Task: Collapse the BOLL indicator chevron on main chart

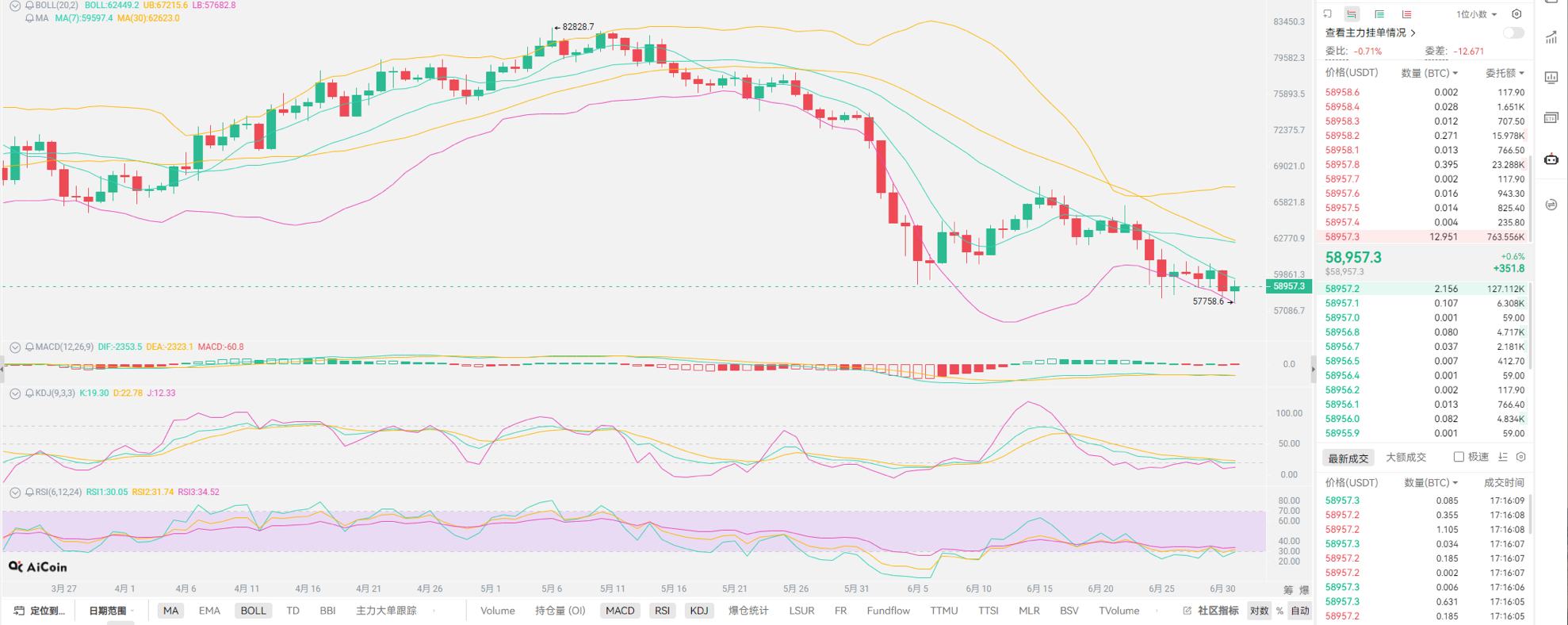Action: 14,6
